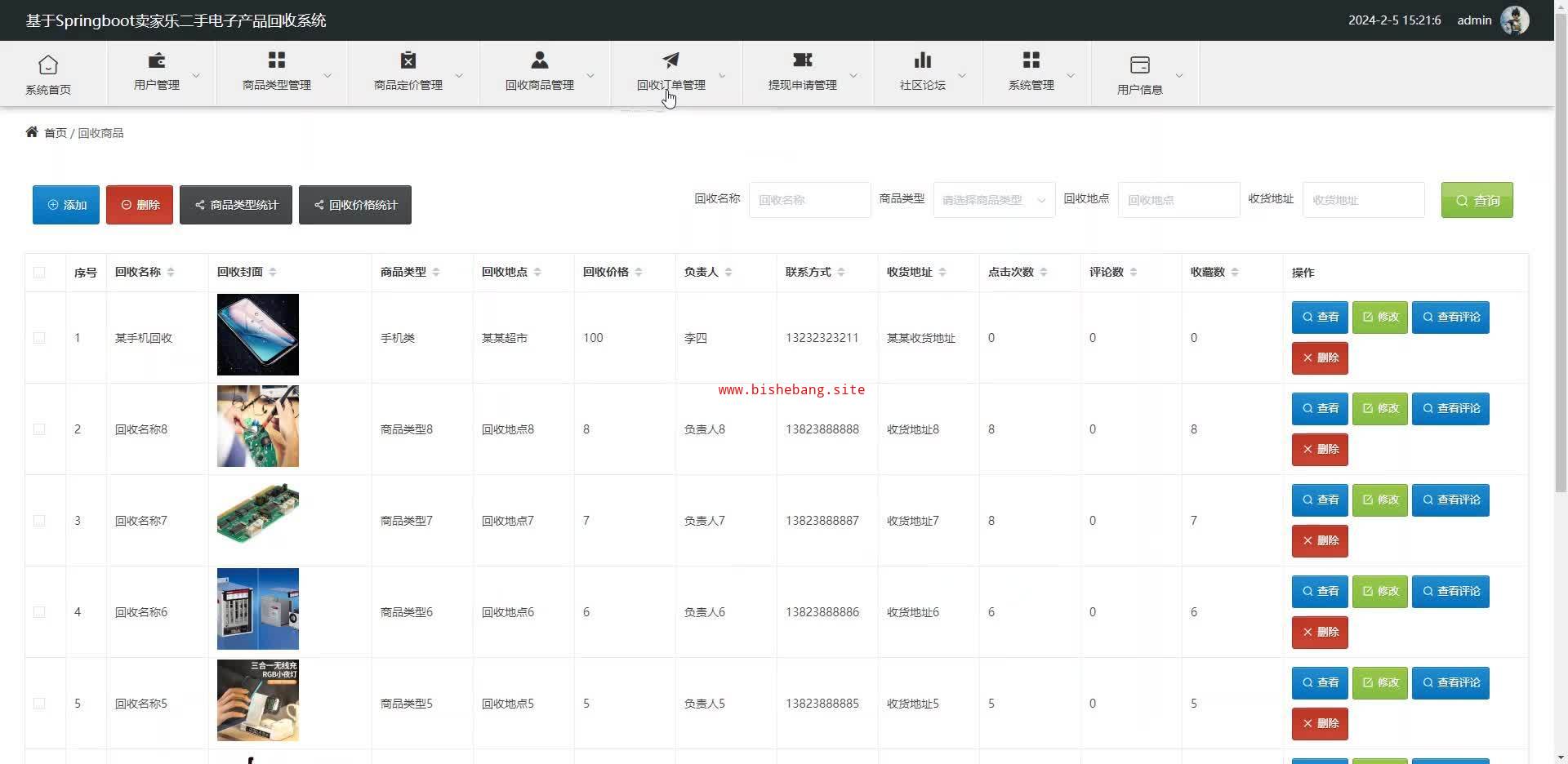Screen dimensions: 1568x764
Task: Open the 回收订单管理 menu
Action: [671, 73]
